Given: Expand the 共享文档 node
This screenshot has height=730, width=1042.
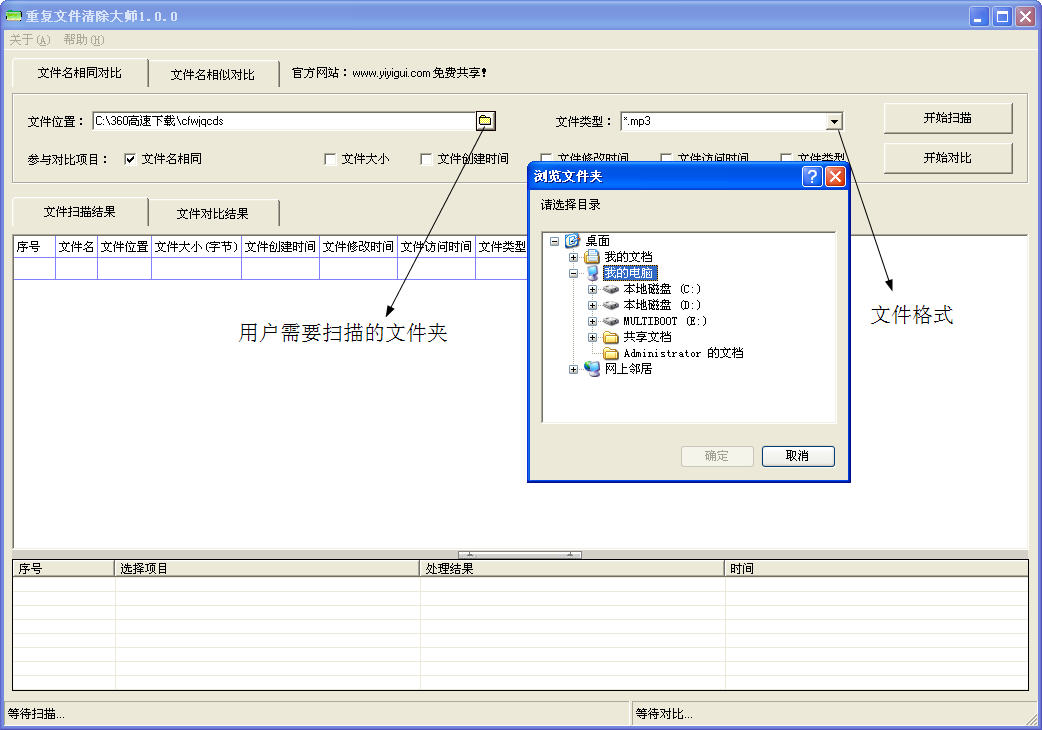Looking at the screenshot, I should pyautogui.click(x=592, y=337).
